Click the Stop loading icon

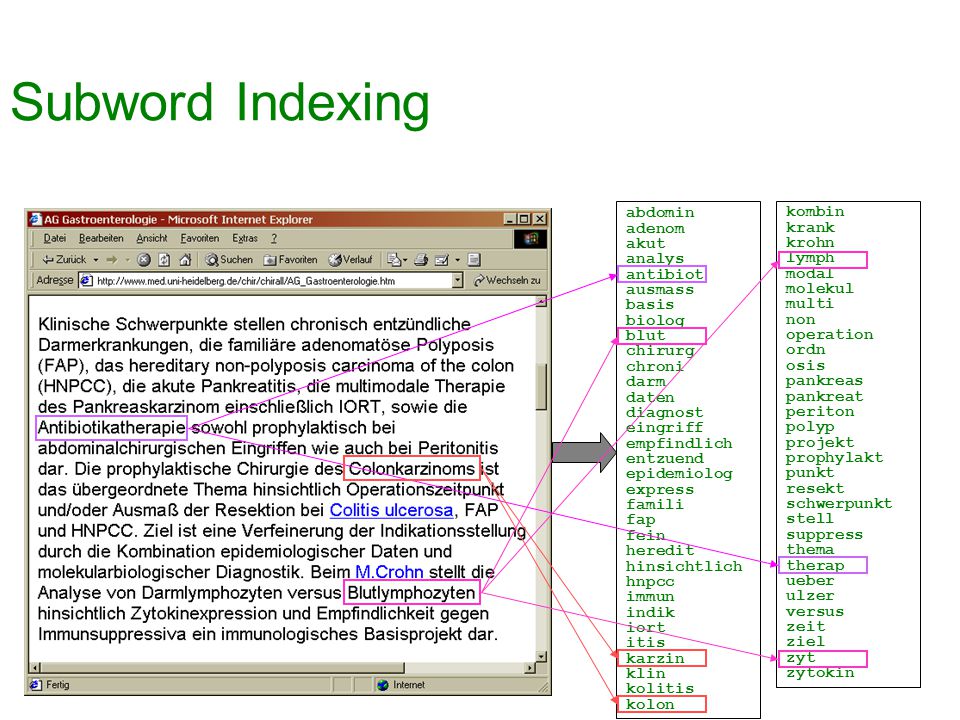pyautogui.click(x=144, y=260)
